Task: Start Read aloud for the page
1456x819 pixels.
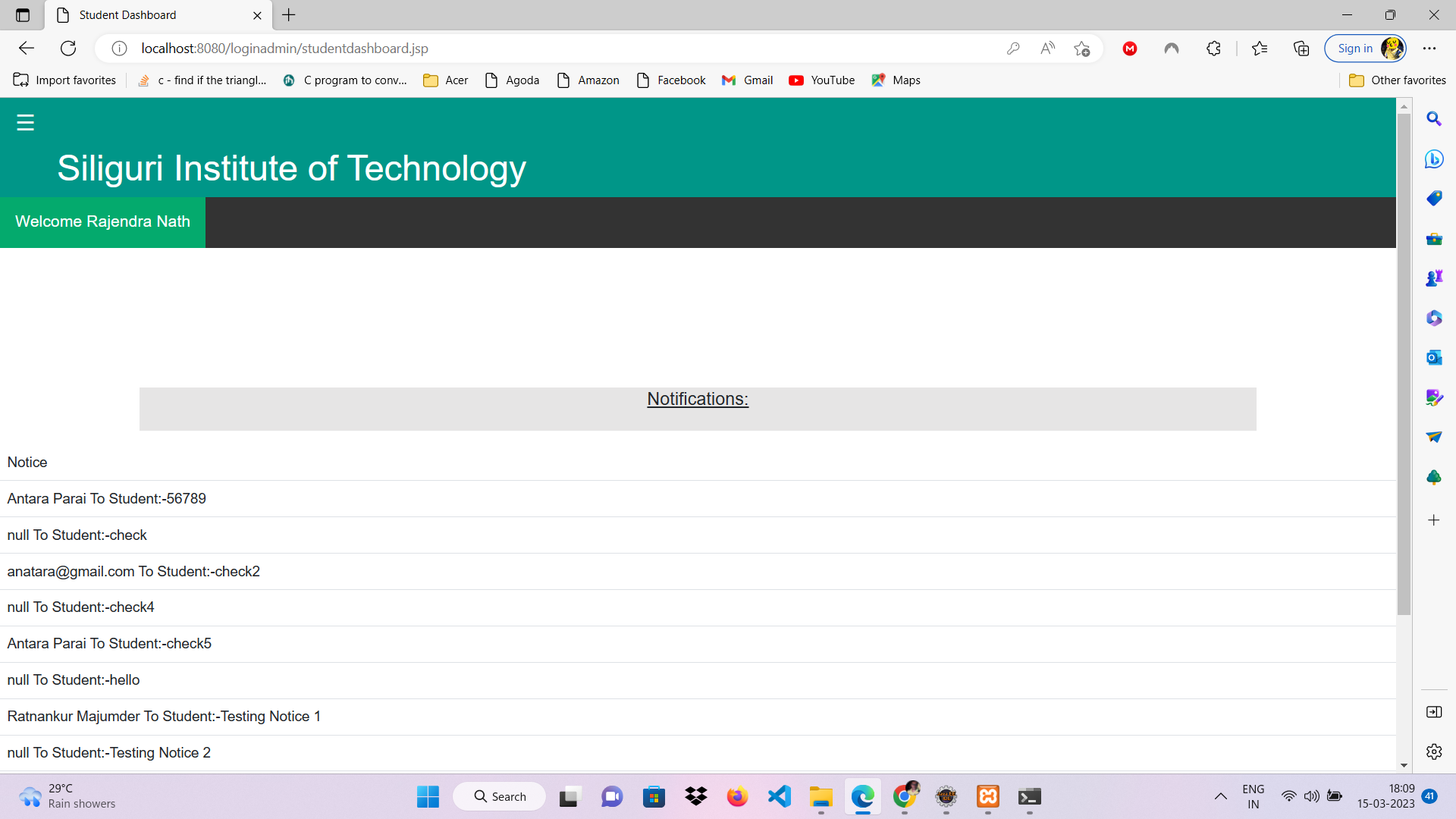Action: [x=1047, y=48]
